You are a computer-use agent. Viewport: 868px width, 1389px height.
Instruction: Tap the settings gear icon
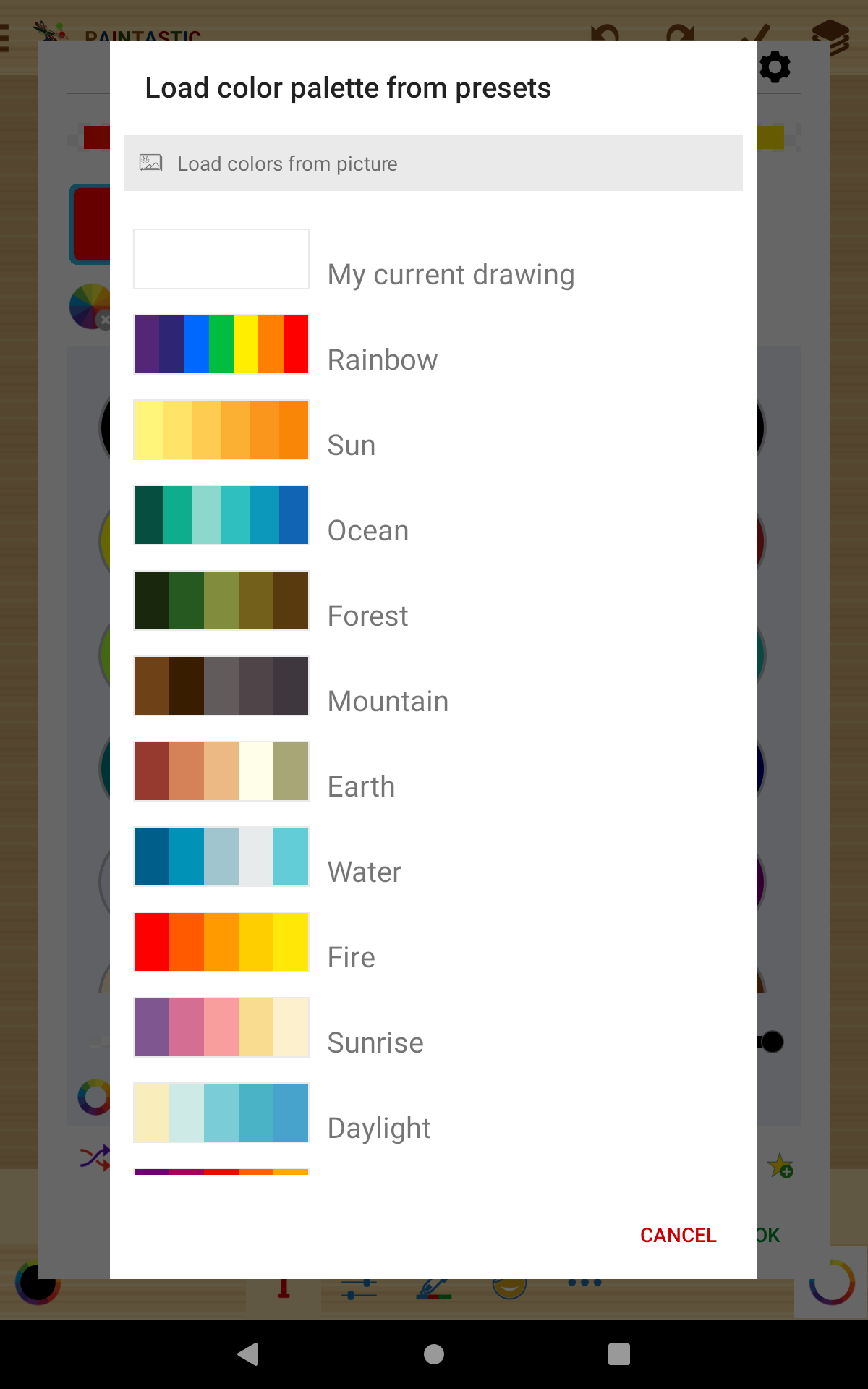[x=775, y=67]
